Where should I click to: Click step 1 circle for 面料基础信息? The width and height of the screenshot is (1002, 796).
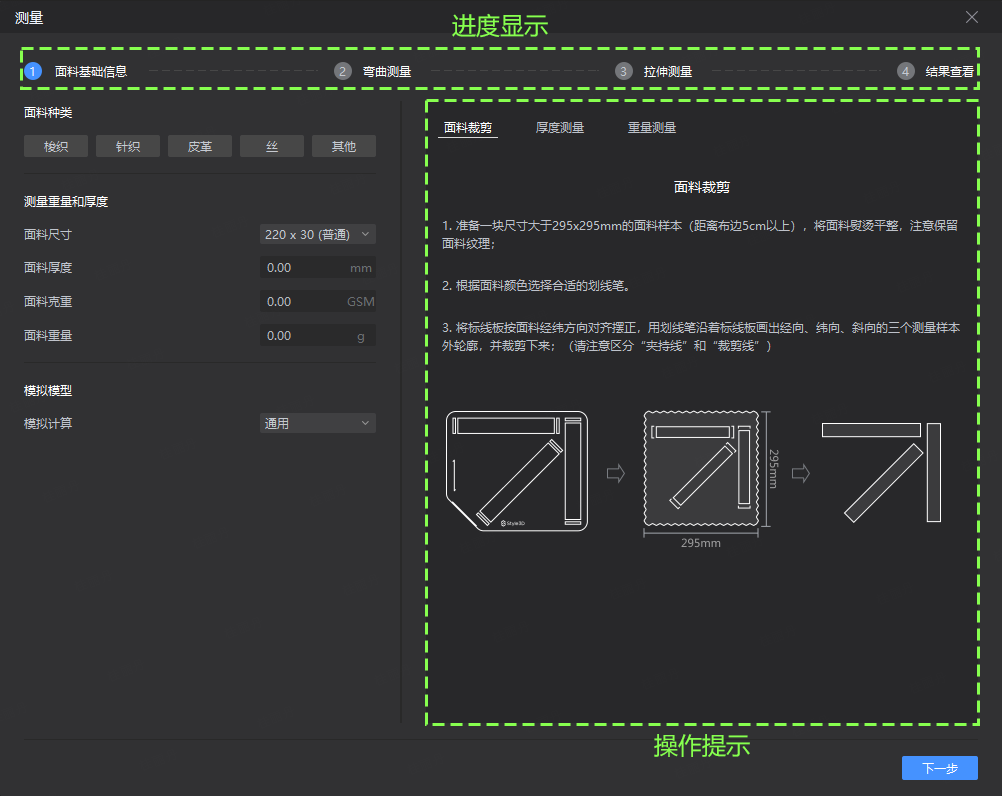pyautogui.click(x=33, y=71)
